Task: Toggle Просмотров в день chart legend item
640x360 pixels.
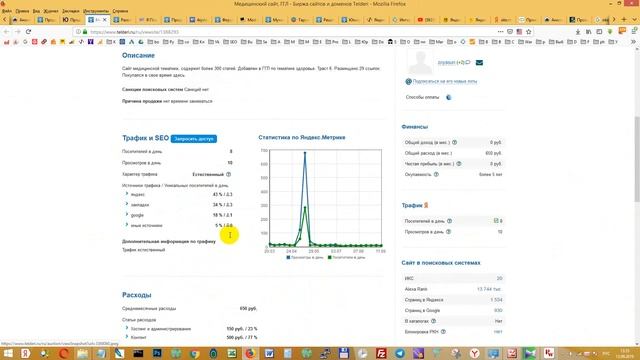Action: [x=304, y=258]
